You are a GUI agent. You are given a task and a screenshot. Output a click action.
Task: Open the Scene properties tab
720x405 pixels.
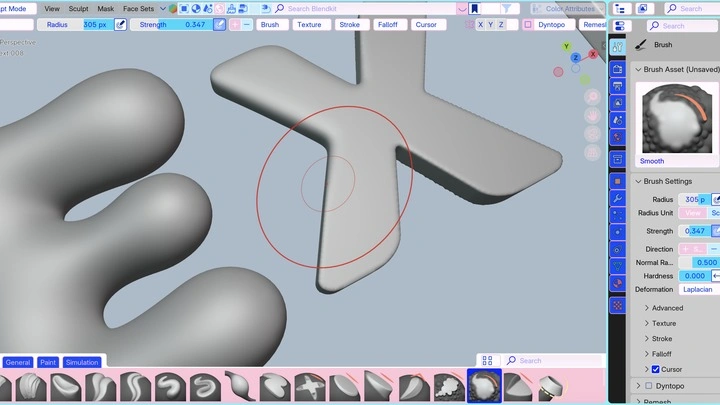pyautogui.click(x=618, y=120)
